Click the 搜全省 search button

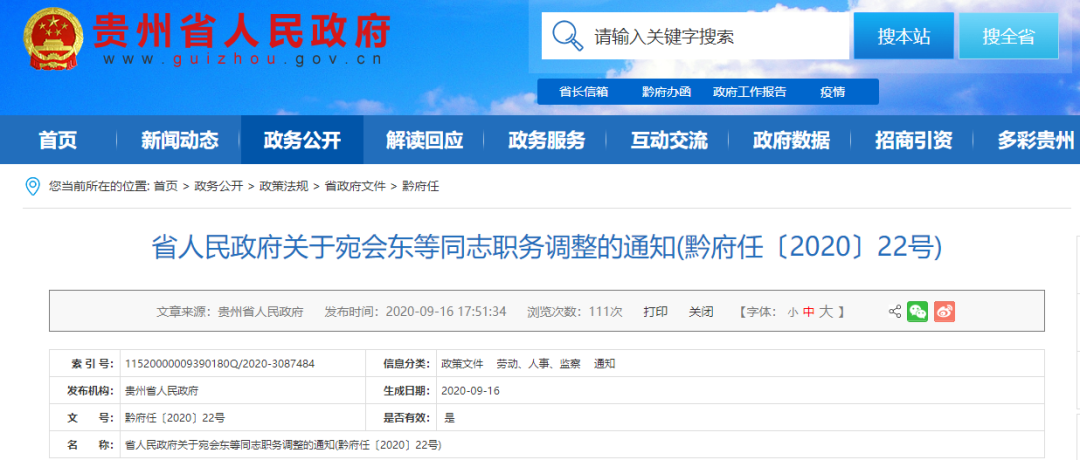(x=1008, y=36)
